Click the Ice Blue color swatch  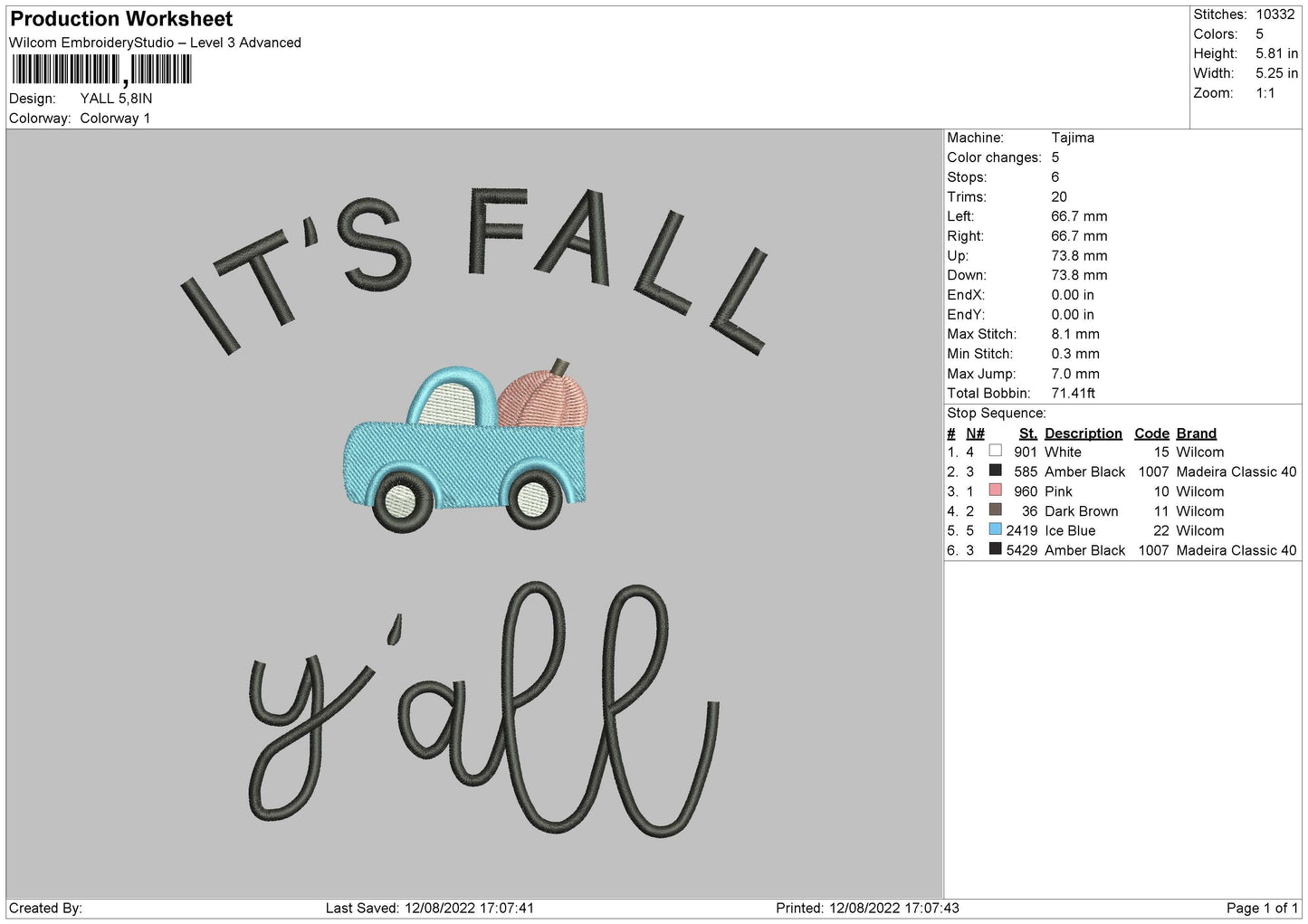996,529
